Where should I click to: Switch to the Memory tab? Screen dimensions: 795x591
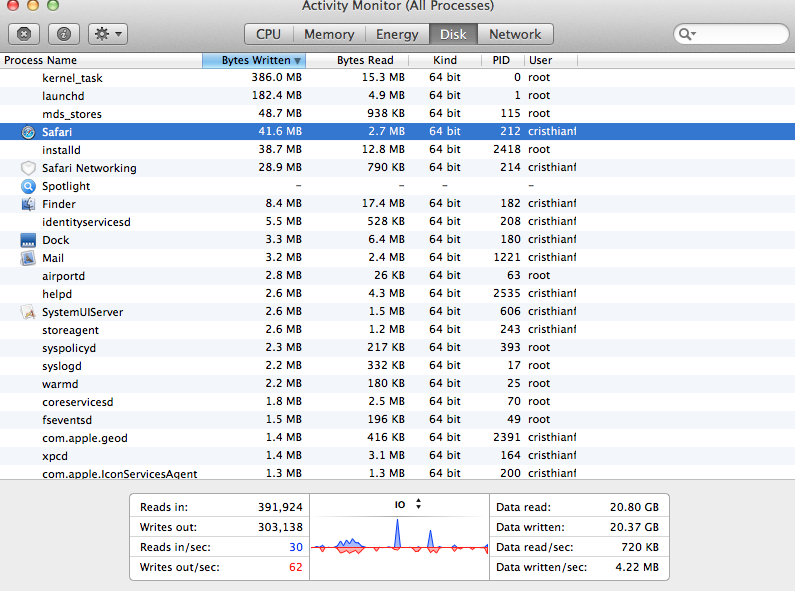[329, 34]
